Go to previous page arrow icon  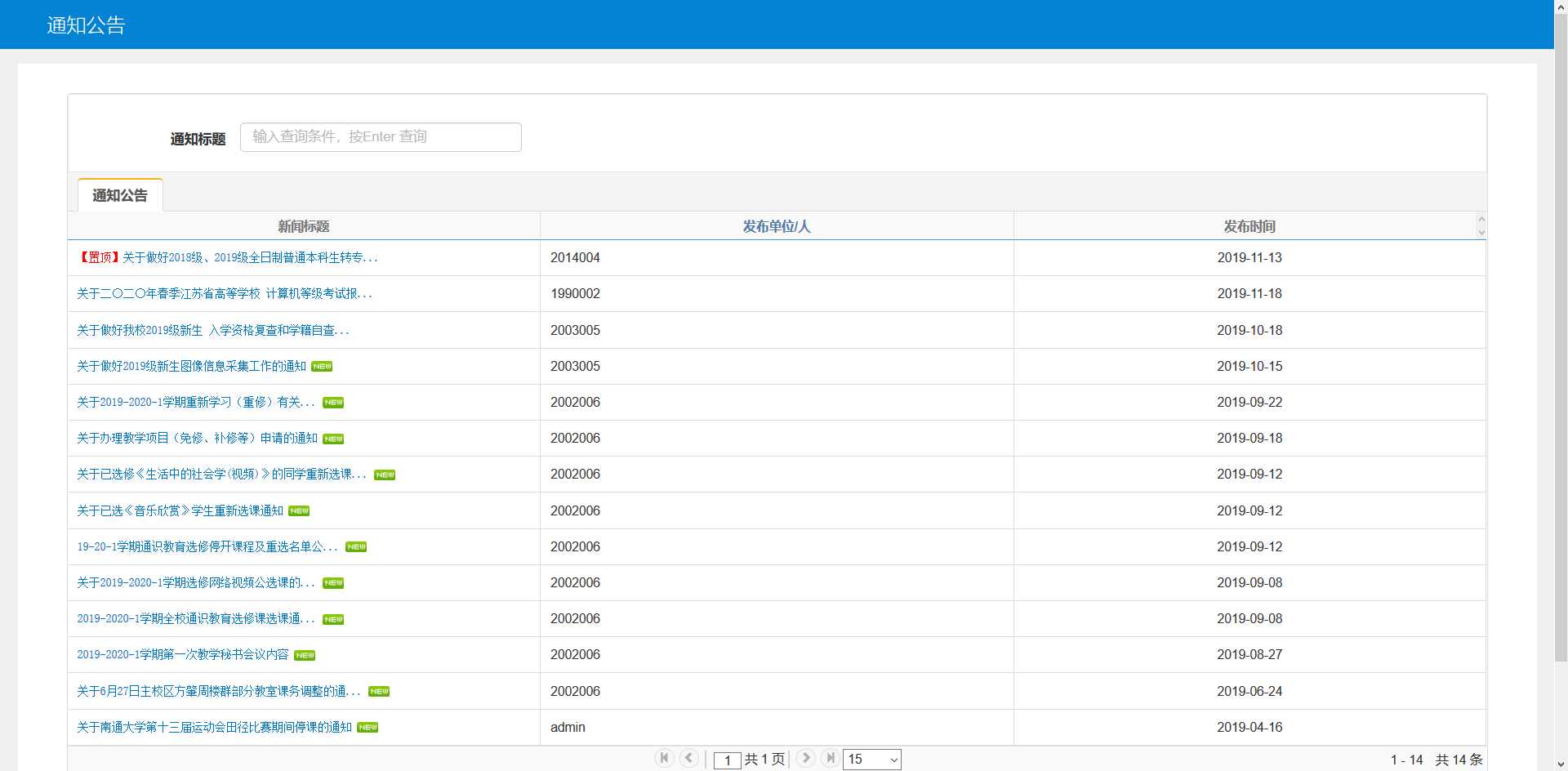[x=689, y=758]
